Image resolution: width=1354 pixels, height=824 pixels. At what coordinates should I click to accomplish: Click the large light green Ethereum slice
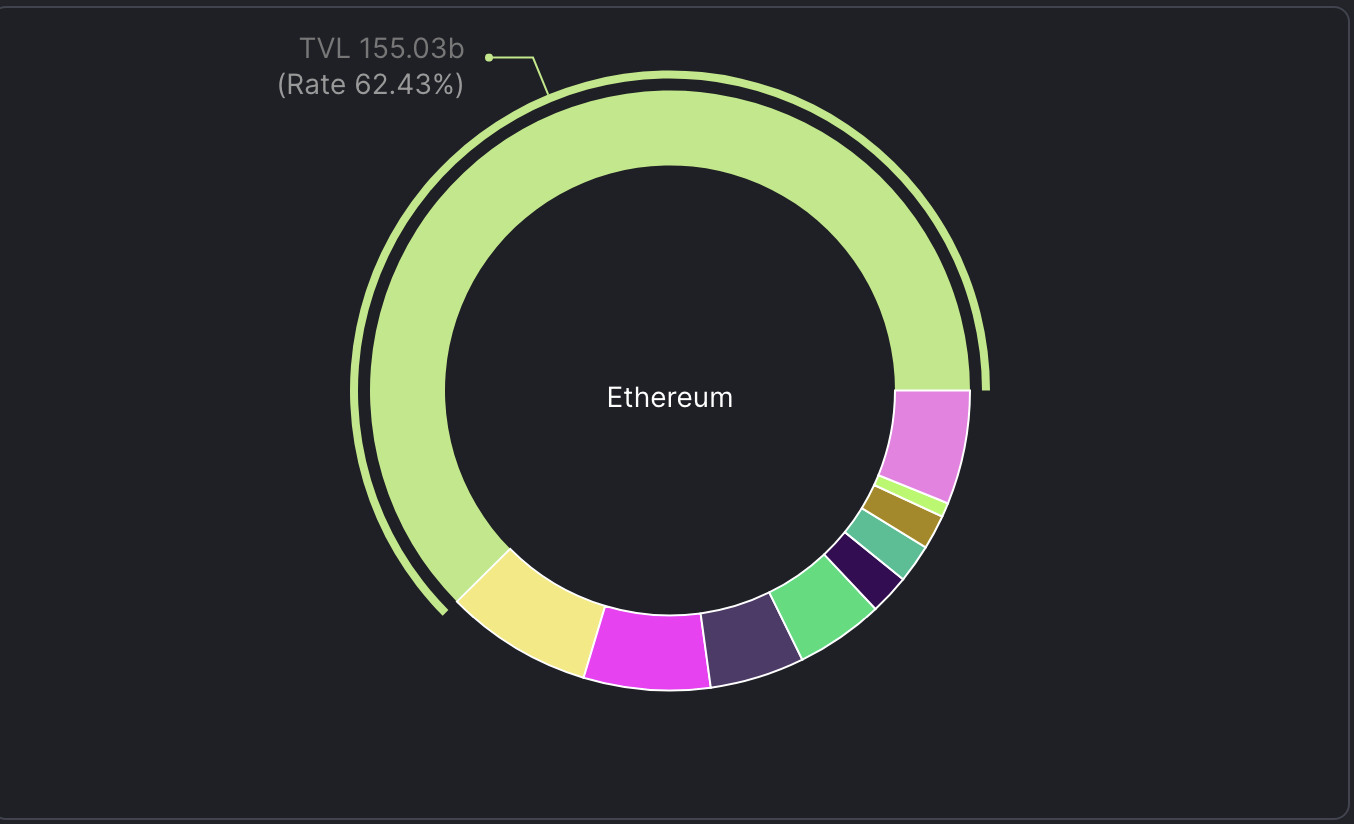(560, 150)
